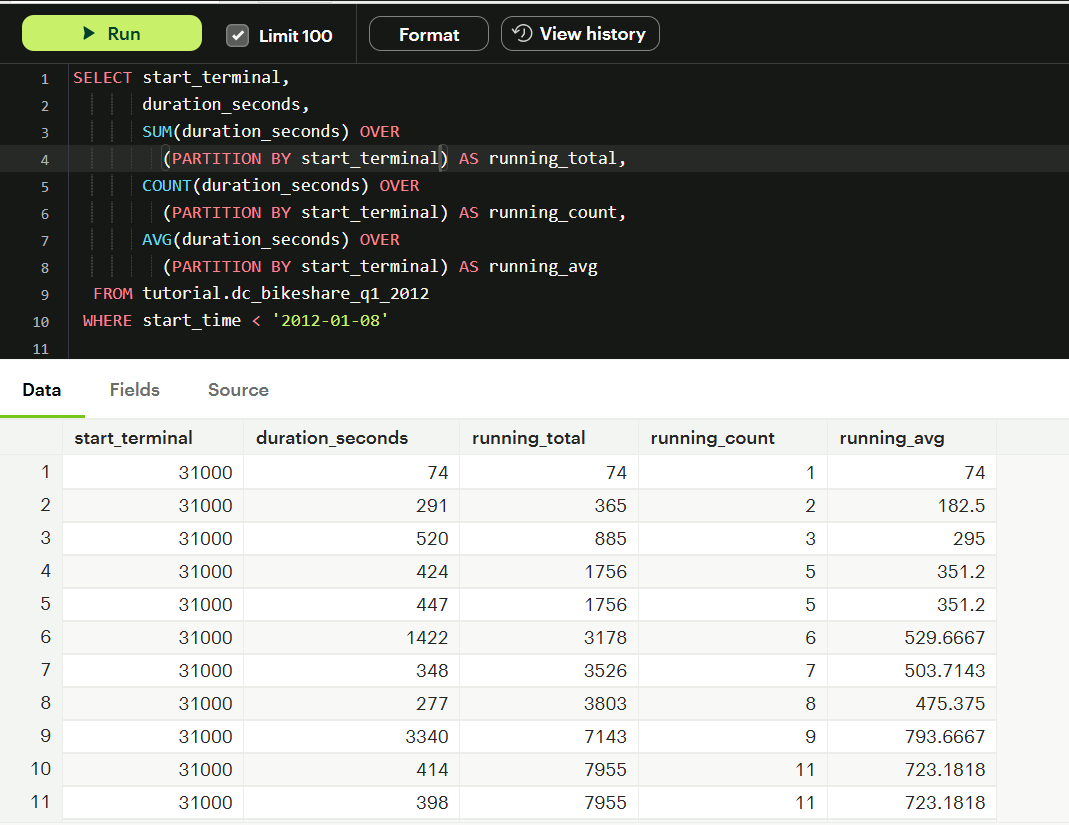Select duration cell with value 1422
The width and height of the screenshot is (1069, 825).
pyautogui.click(x=351, y=638)
